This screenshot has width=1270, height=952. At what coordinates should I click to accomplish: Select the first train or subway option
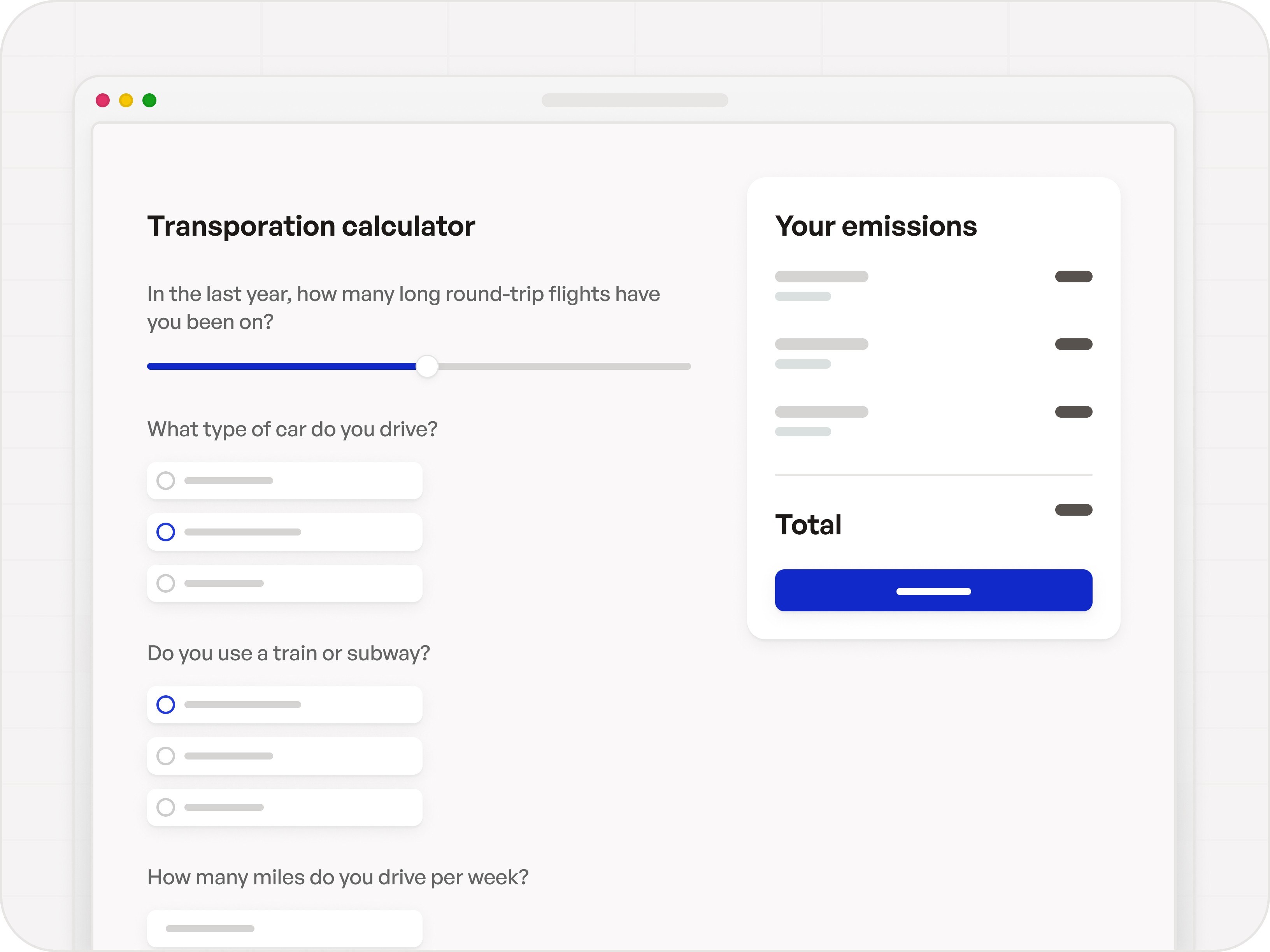click(167, 704)
